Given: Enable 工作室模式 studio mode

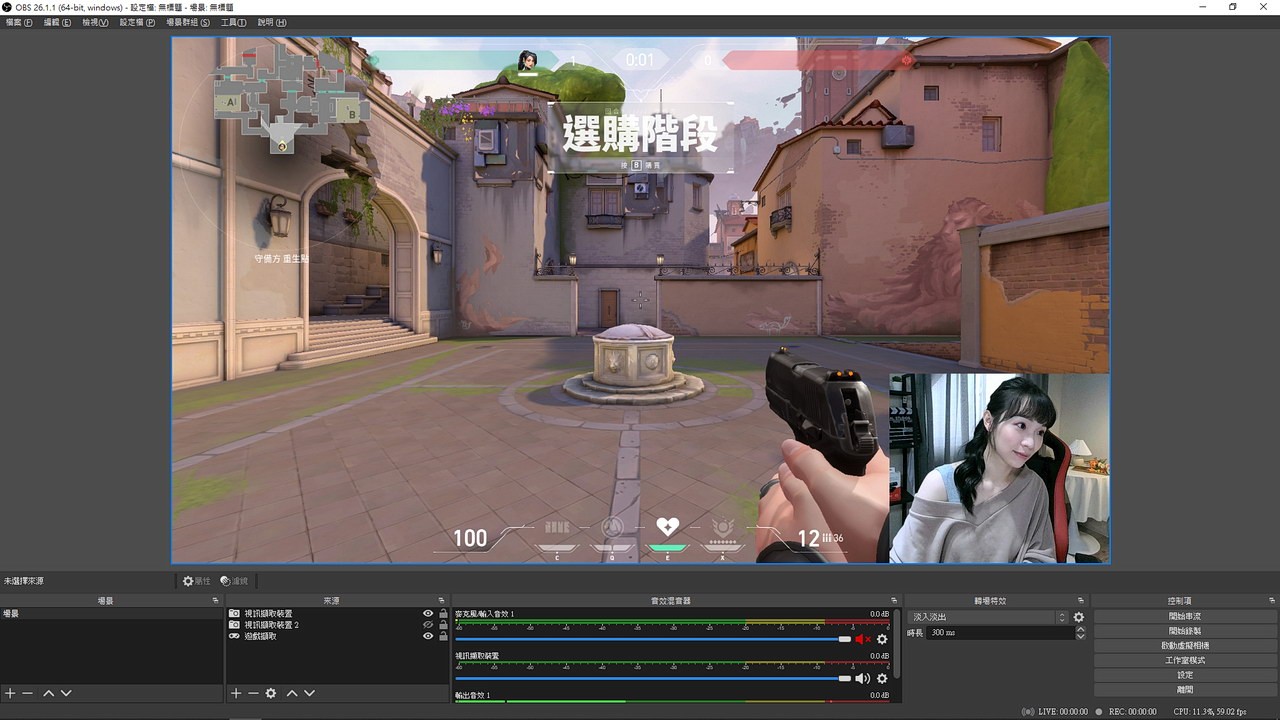Looking at the screenshot, I should click(1184, 660).
